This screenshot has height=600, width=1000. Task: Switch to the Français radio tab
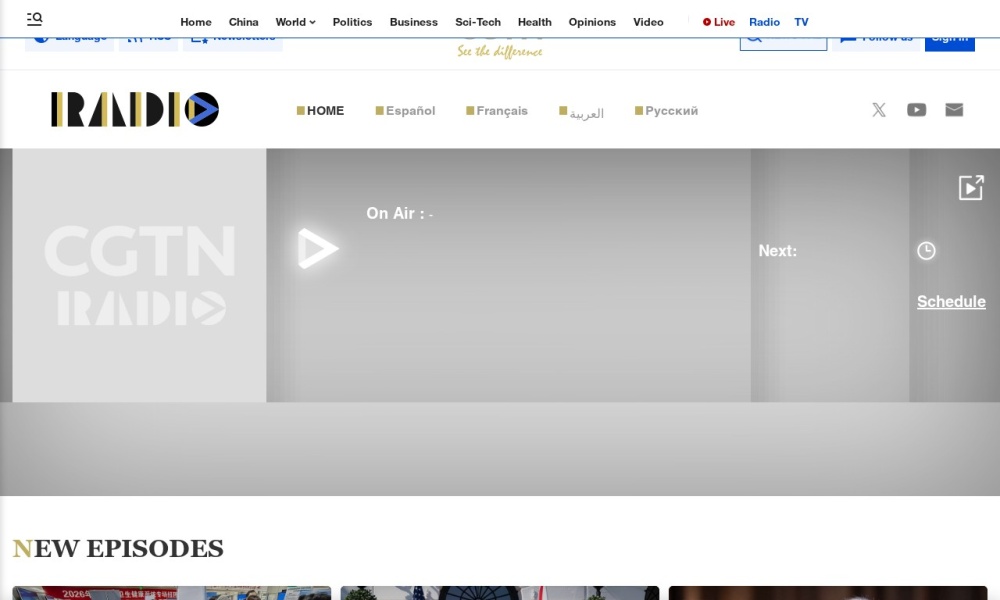point(497,111)
